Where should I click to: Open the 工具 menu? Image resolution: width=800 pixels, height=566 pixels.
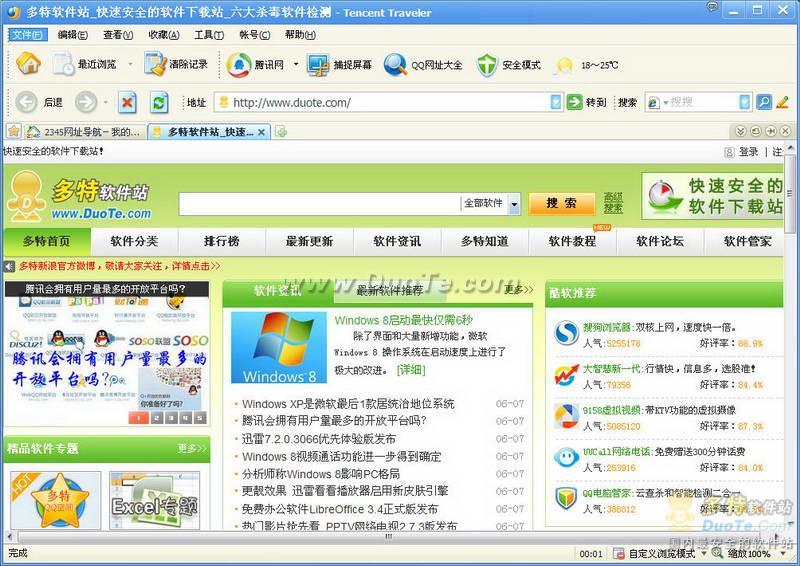pos(208,34)
